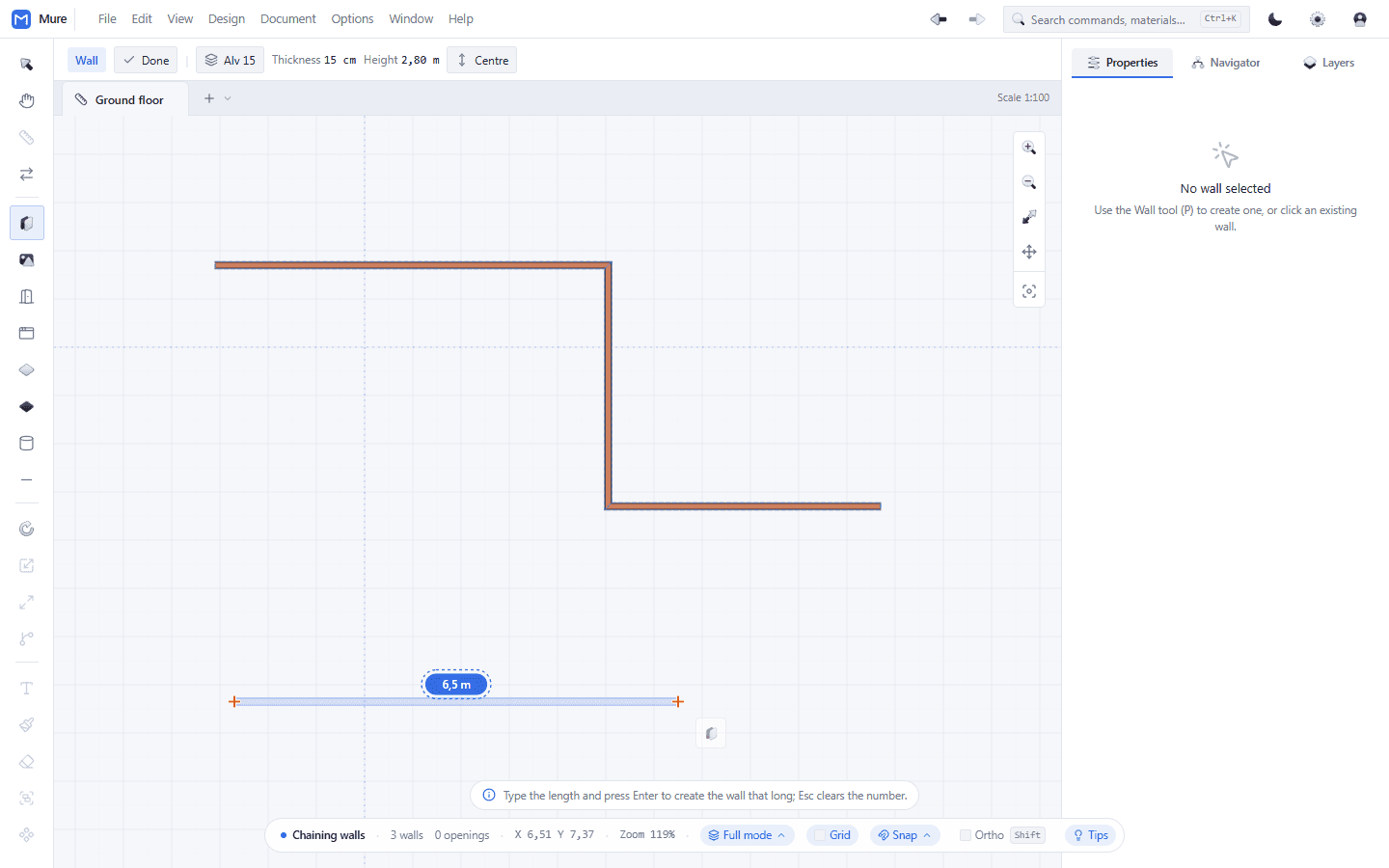Viewport: 1389px width, 868px height.
Task: Select the window tool in sidebar
Action: [x=27, y=333]
